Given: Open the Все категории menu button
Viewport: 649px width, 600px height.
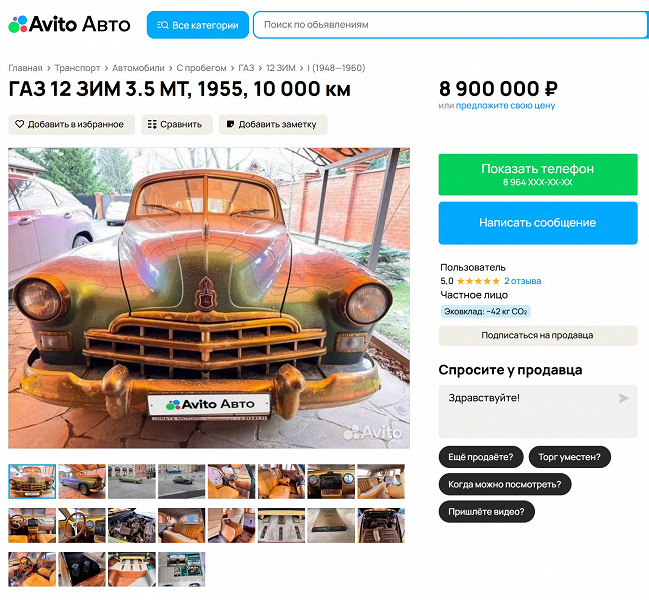Looking at the screenshot, I should (x=197, y=25).
